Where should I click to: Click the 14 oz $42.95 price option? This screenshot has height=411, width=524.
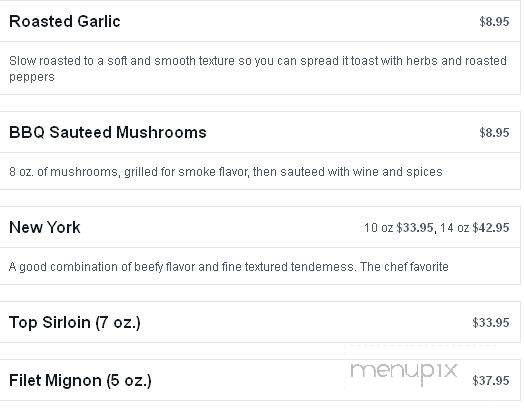(x=475, y=228)
